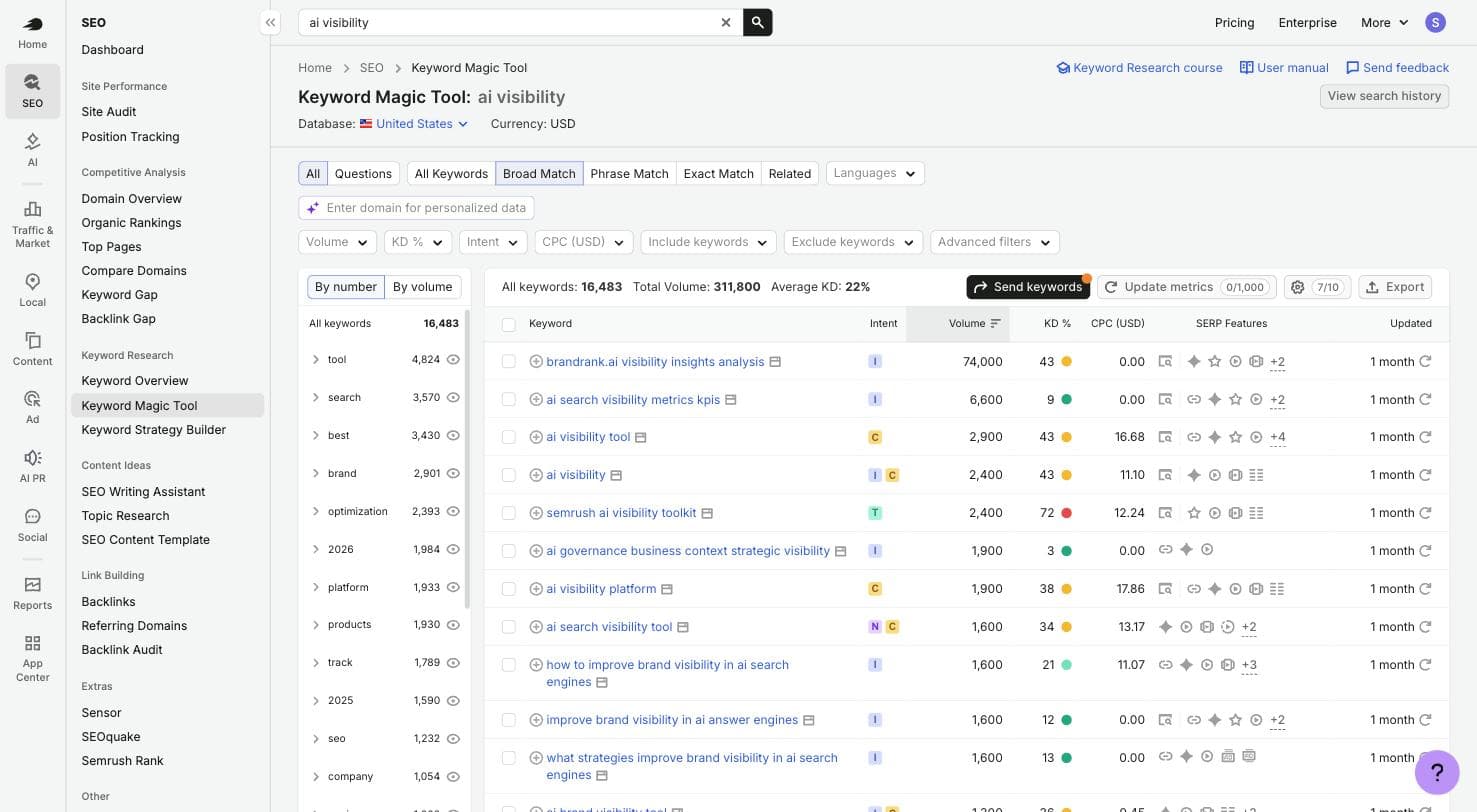Select all keywords with the header checkbox

tap(509, 324)
